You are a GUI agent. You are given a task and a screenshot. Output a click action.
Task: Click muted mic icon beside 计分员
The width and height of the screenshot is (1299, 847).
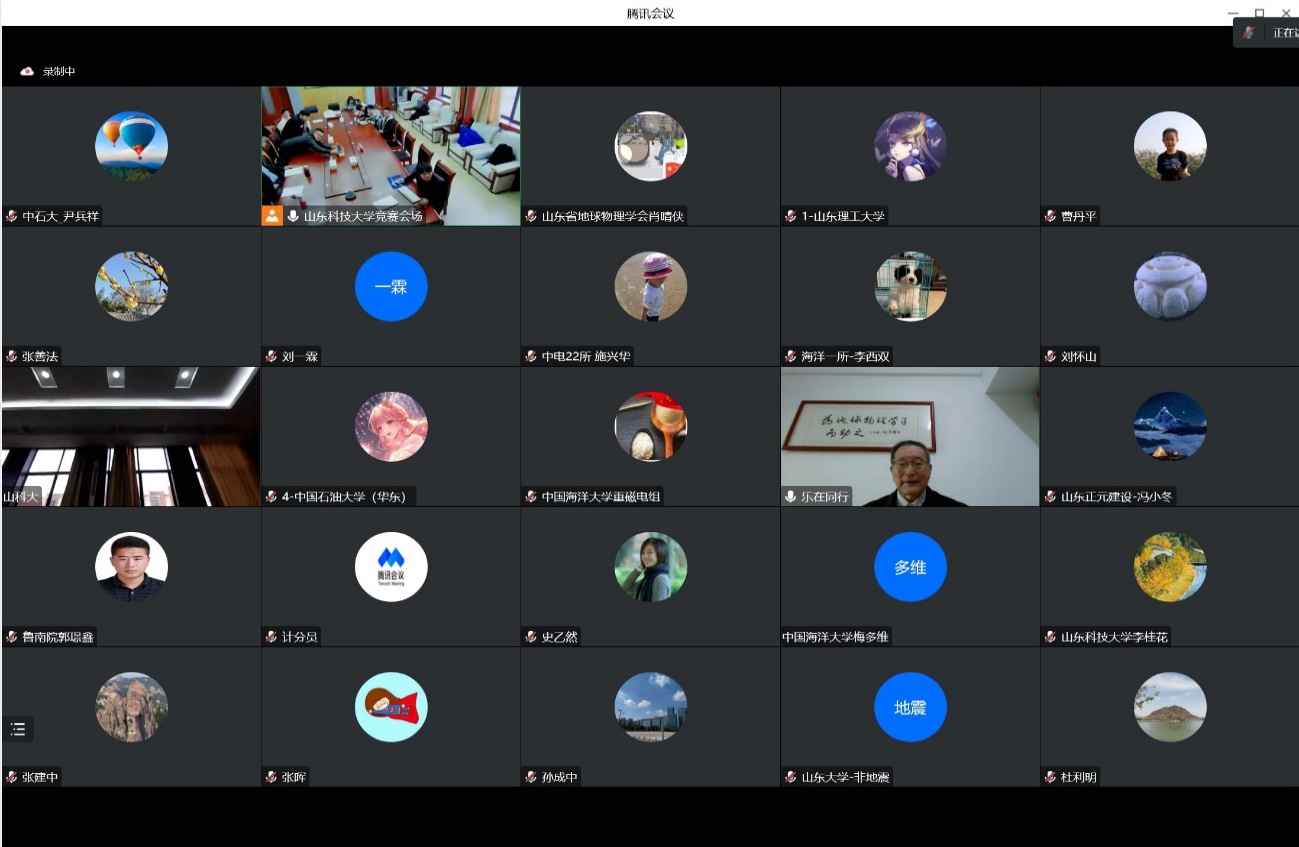[x=272, y=637]
